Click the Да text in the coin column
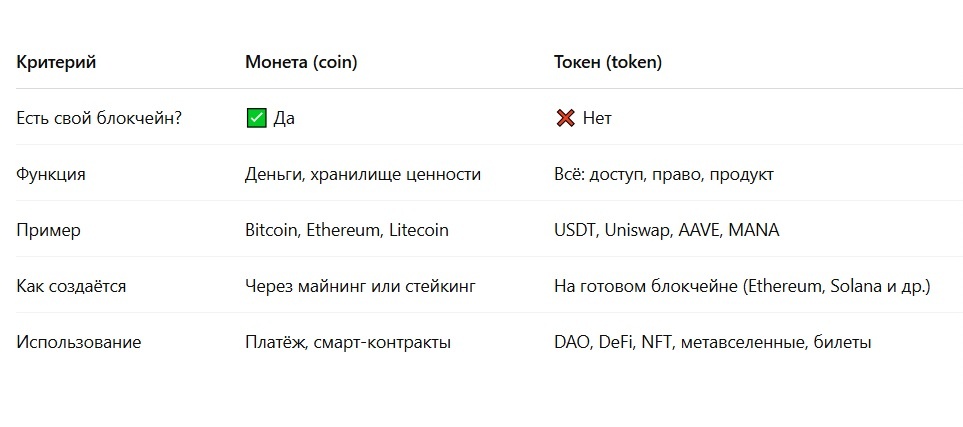 284,119
